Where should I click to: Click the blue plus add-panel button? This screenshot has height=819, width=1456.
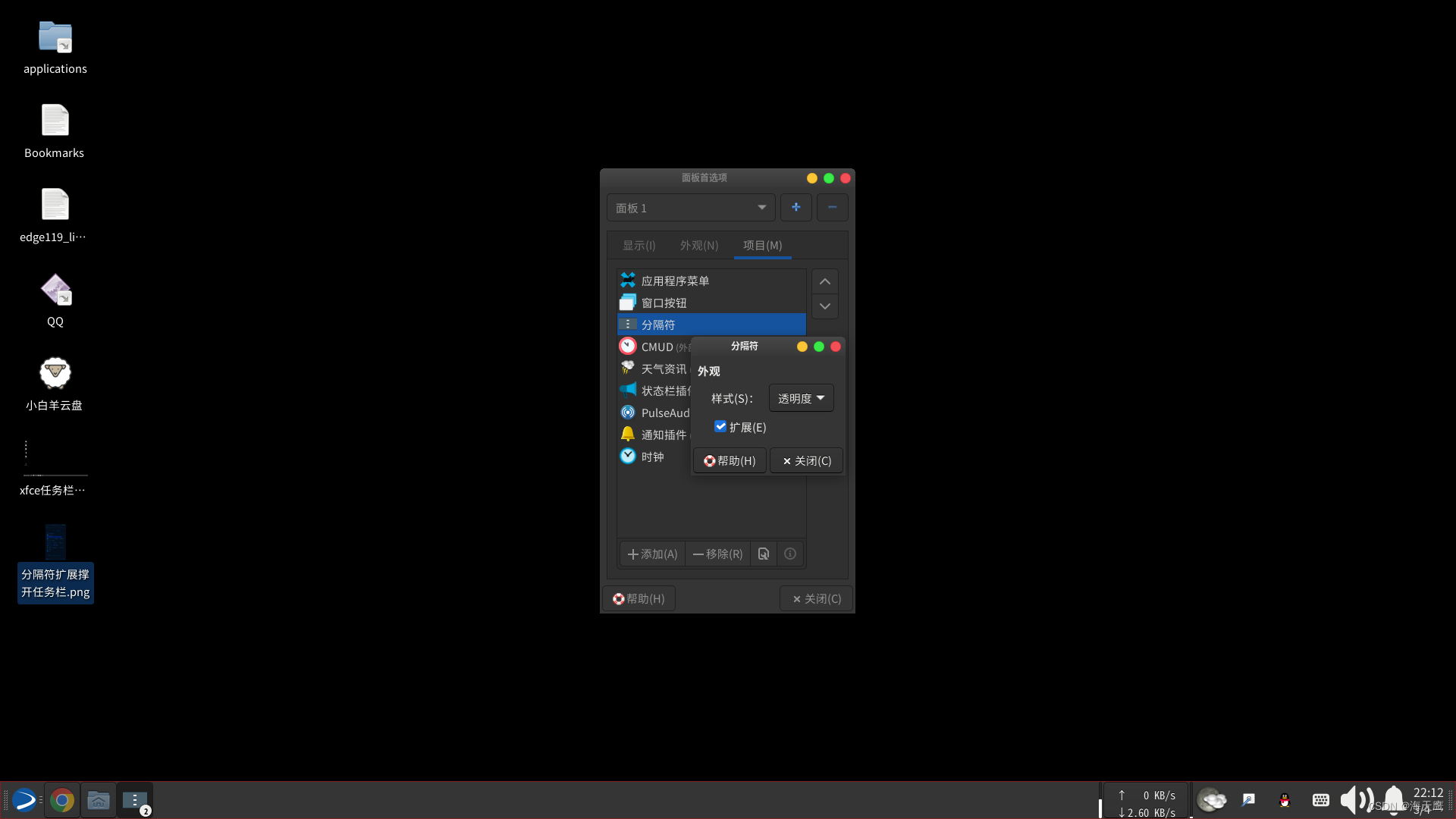pos(795,207)
